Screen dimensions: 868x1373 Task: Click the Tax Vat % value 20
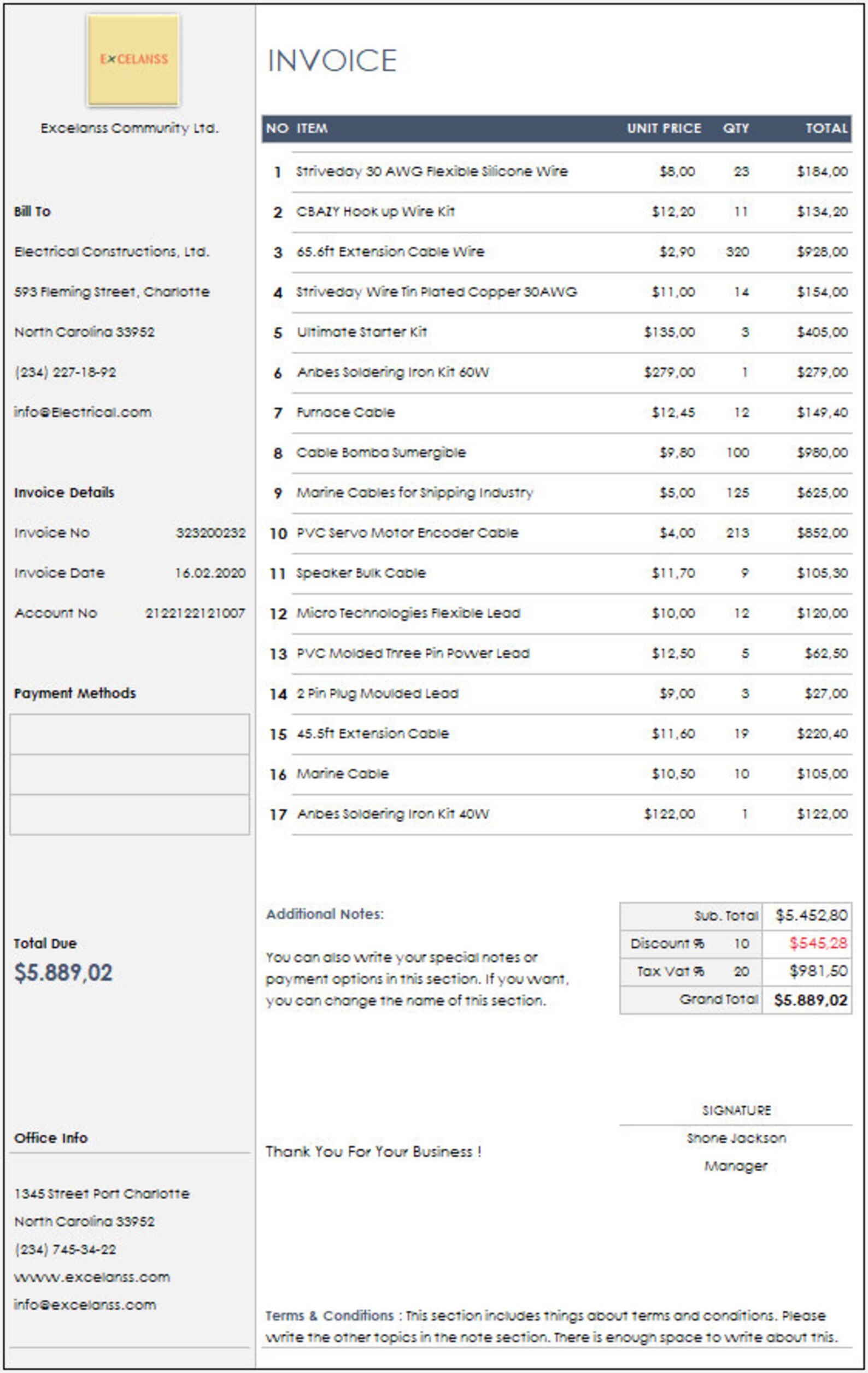tap(741, 972)
